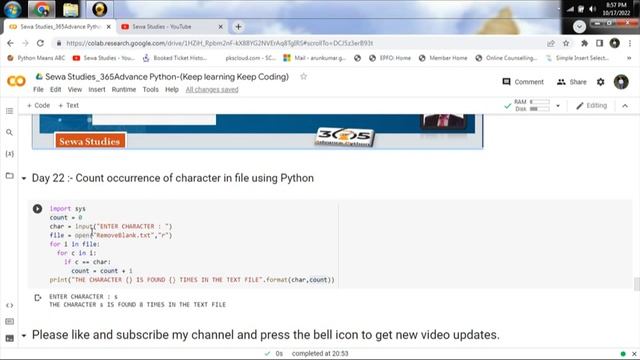Open the Tools menu

pos(150,89)
